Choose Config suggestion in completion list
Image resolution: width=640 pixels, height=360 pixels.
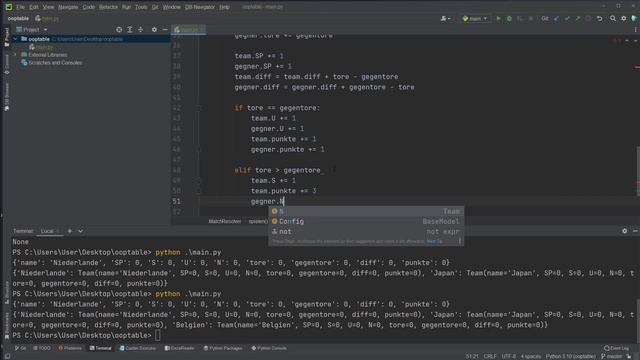[366, 221]
